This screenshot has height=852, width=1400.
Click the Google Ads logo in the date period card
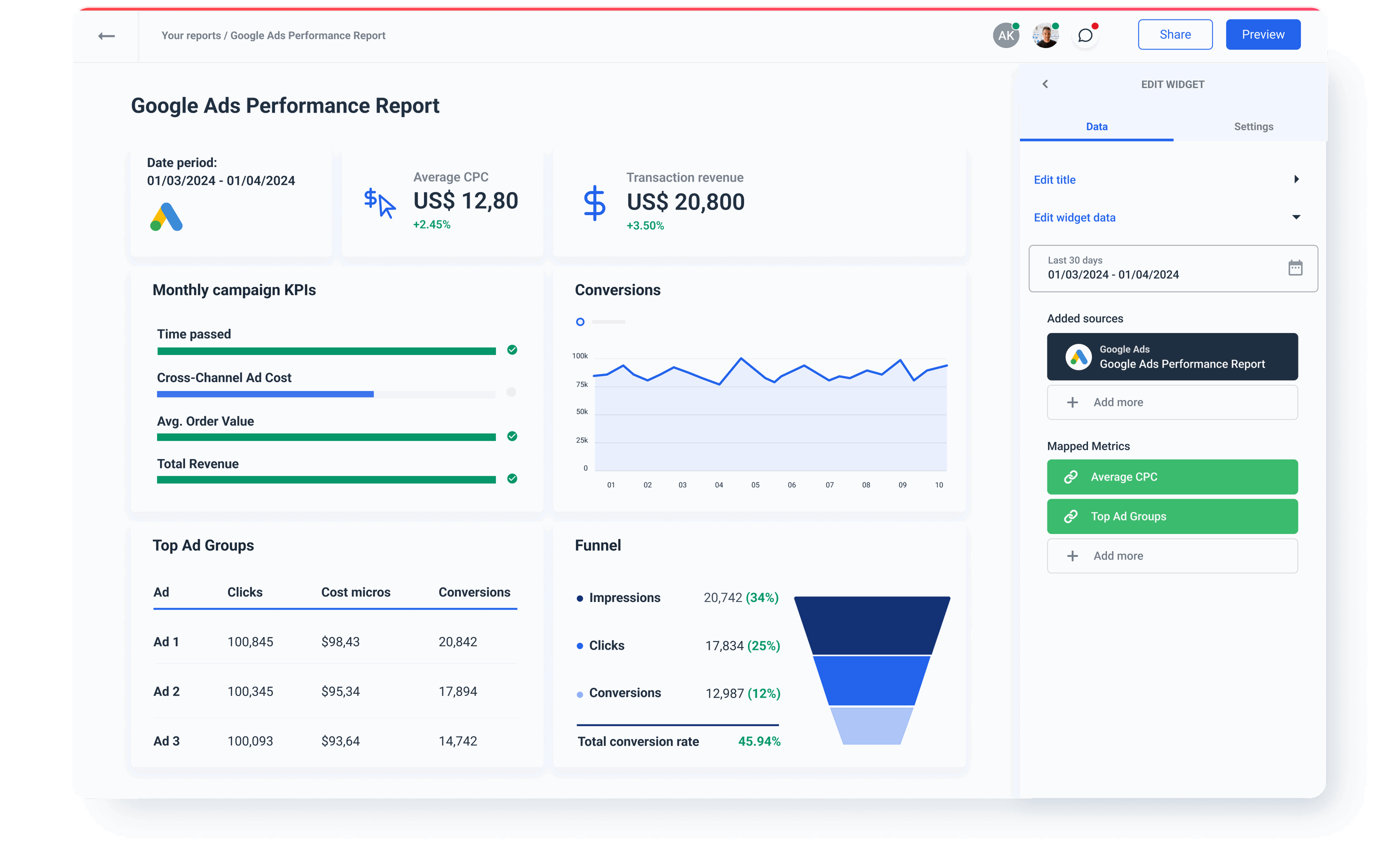coord(165,217)
